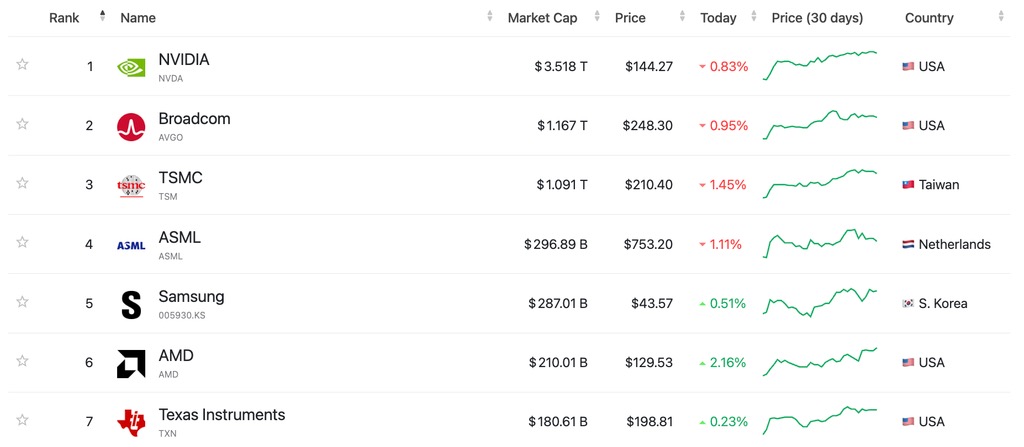The height and width of the screenshot is (447, 1024).
Task: Sort the table by Market Cap column
Action: [x=542, y=18]
